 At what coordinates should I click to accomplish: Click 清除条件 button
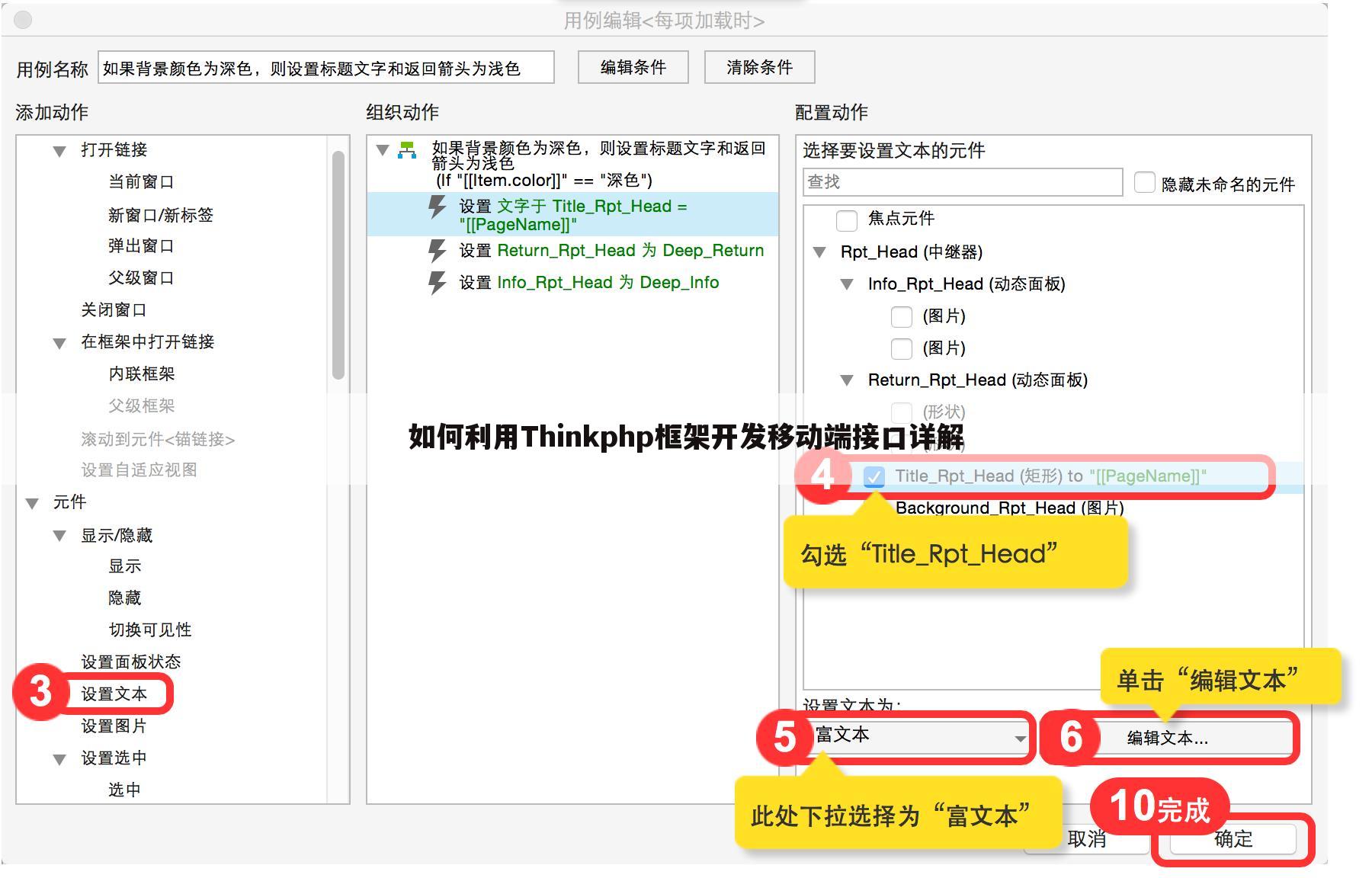point(760,67)
